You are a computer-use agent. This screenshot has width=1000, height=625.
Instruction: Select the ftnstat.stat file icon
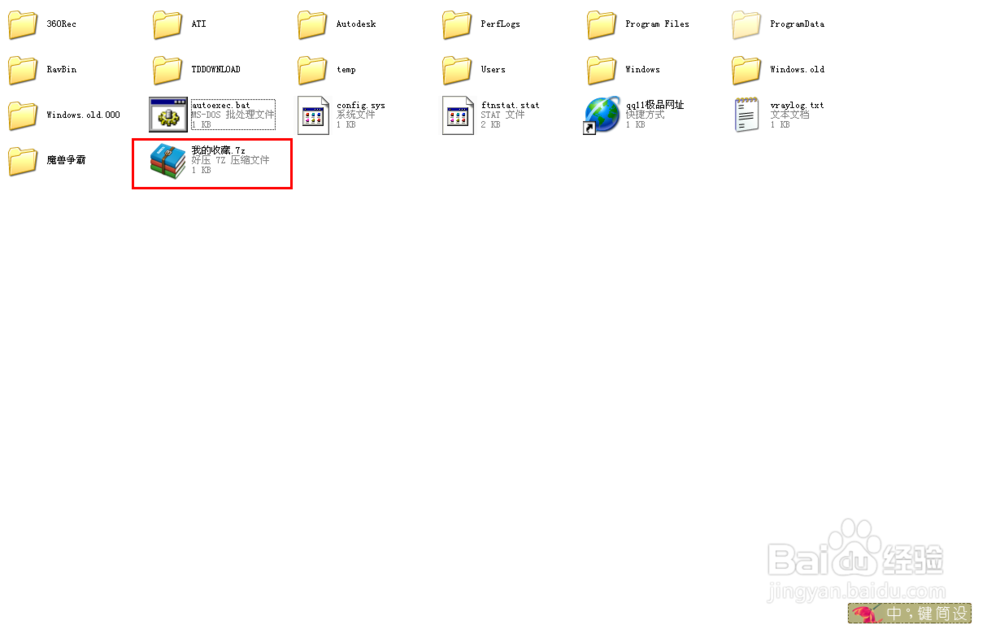(x=458, y=115)
